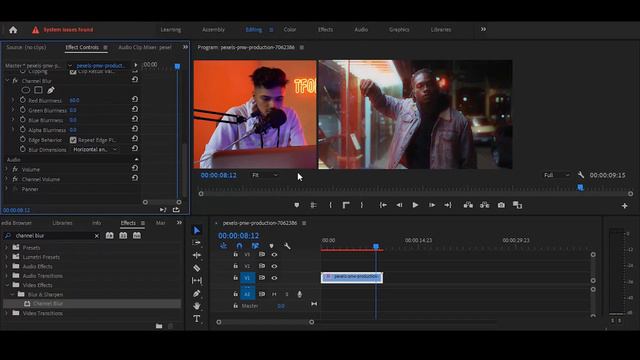Screen dimensions: 640x360
Task: Reset the Blur Dimensions parameter
Action: (135, 149)
